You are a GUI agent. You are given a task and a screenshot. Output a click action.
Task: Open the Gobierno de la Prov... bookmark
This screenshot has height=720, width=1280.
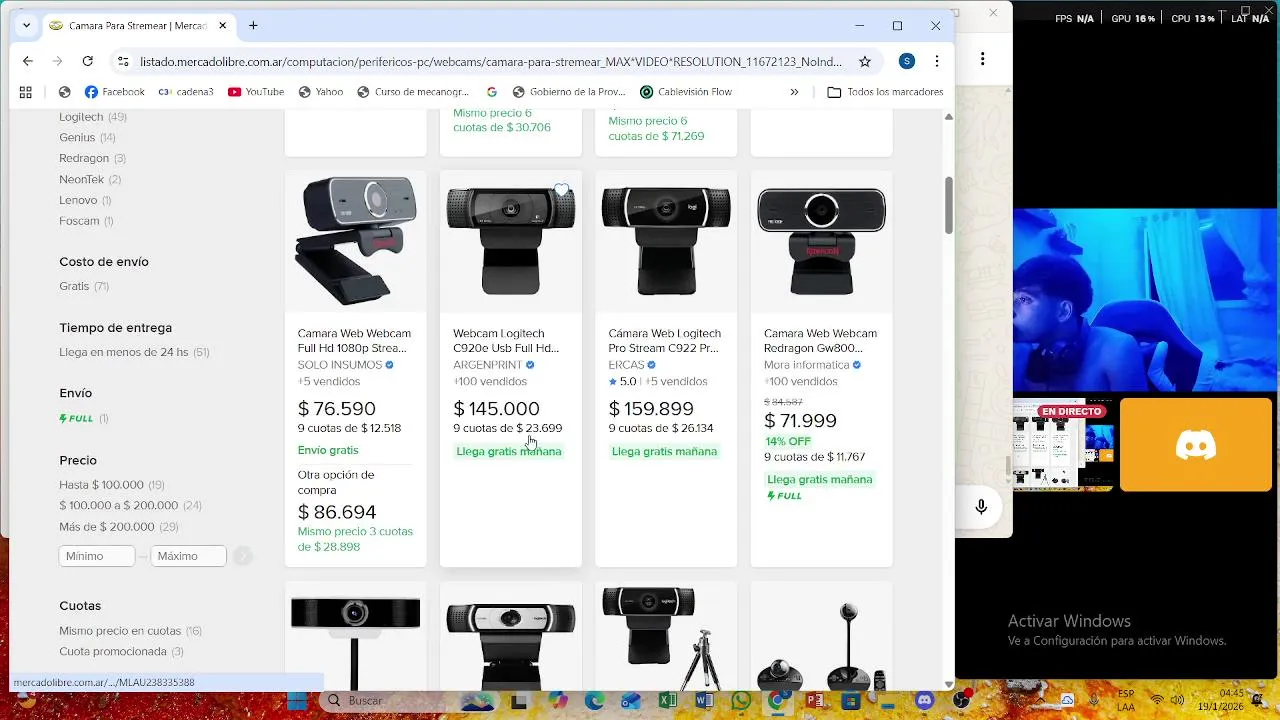568,92
